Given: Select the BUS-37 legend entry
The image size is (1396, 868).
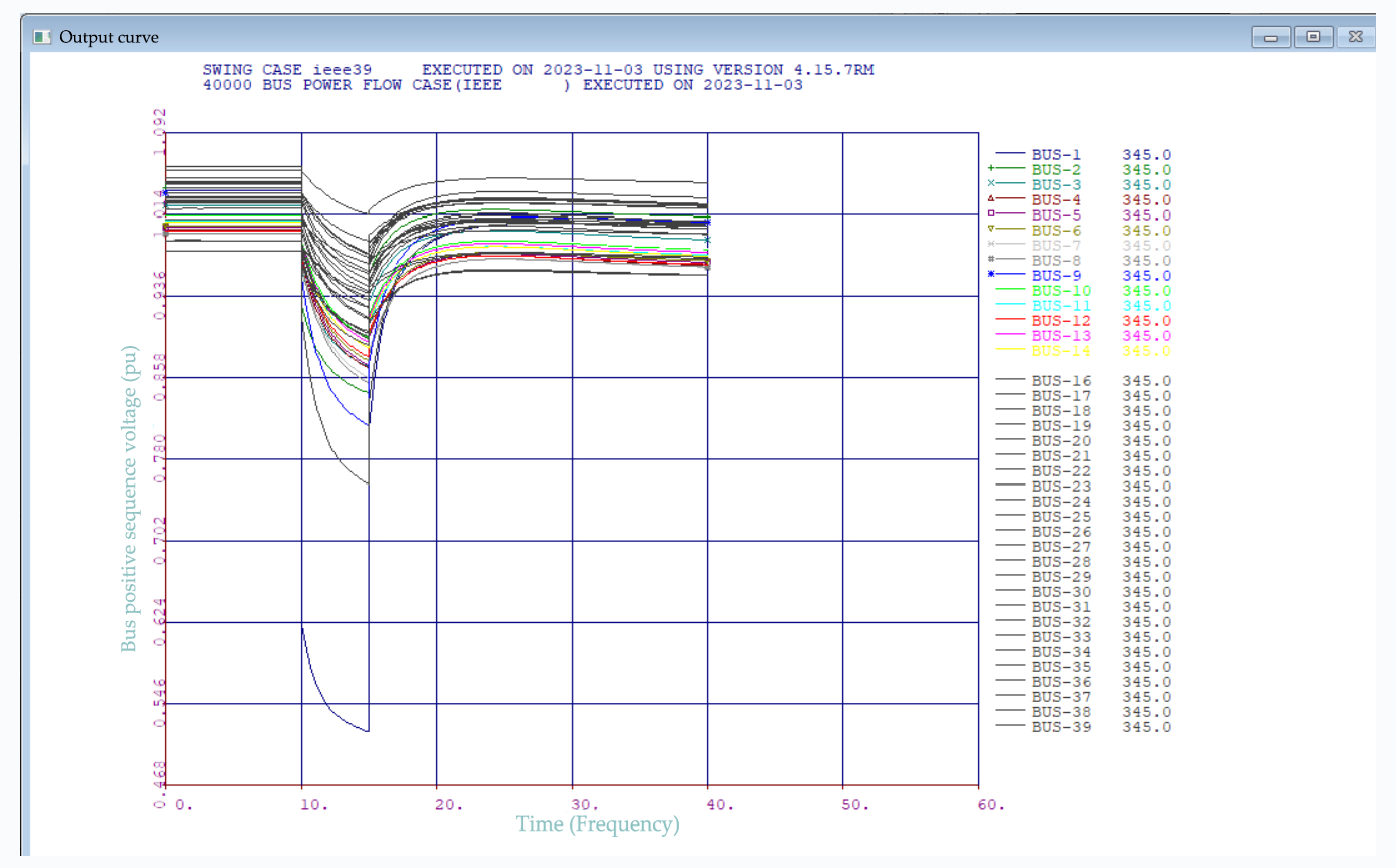Looking at the screenshot, I should 1083,697.
